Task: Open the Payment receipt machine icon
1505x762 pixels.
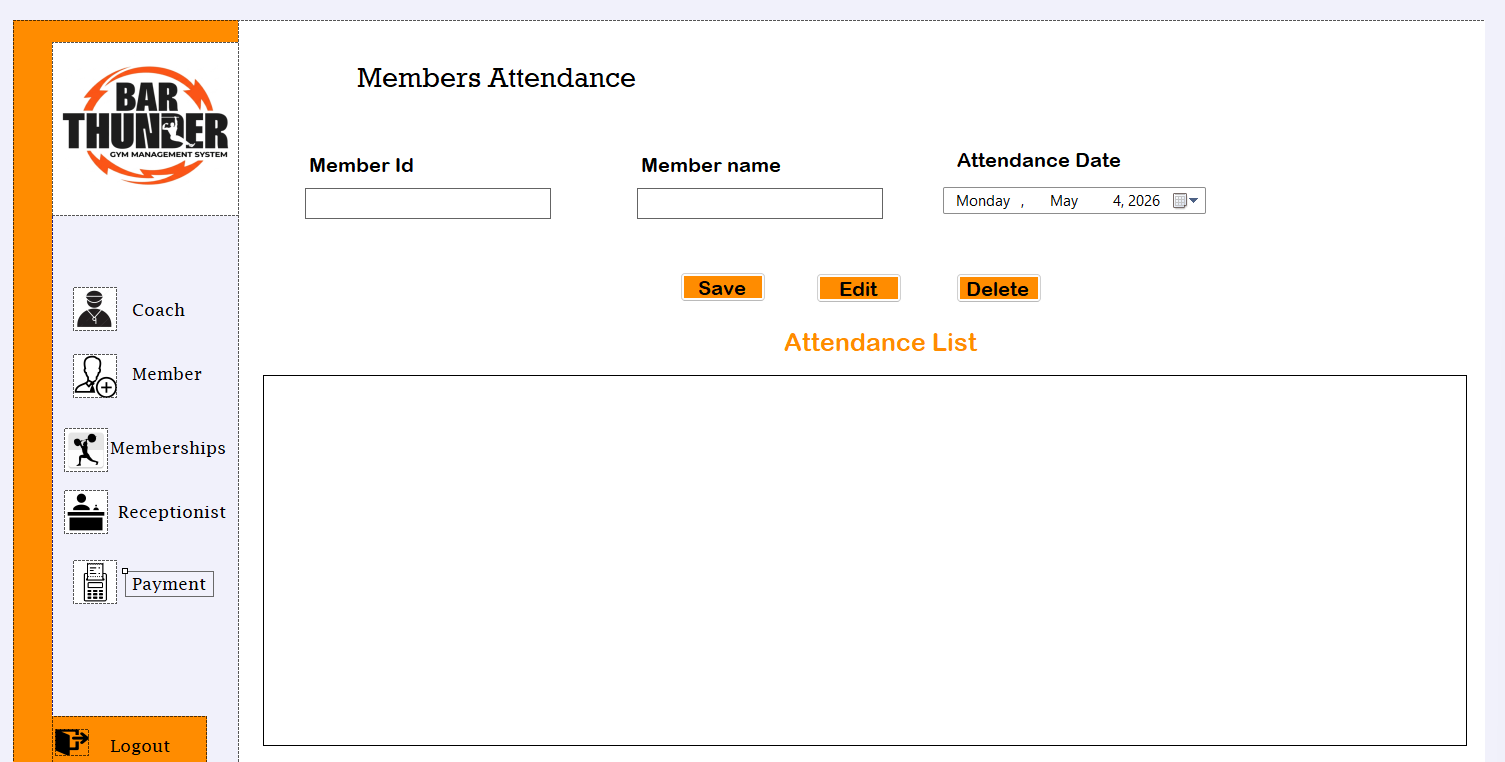Action: point(95,582)
